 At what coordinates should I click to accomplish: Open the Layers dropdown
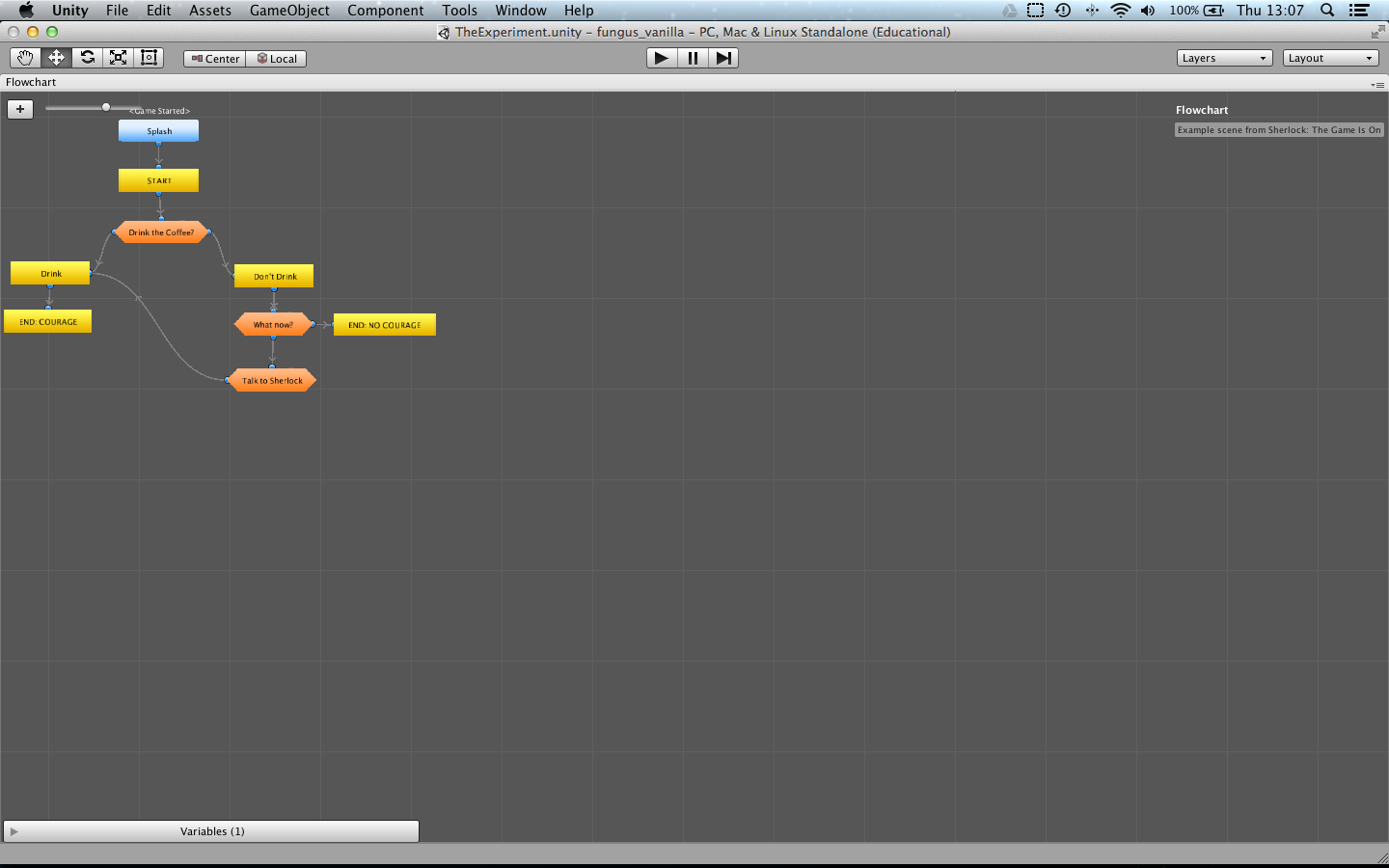1225,58
